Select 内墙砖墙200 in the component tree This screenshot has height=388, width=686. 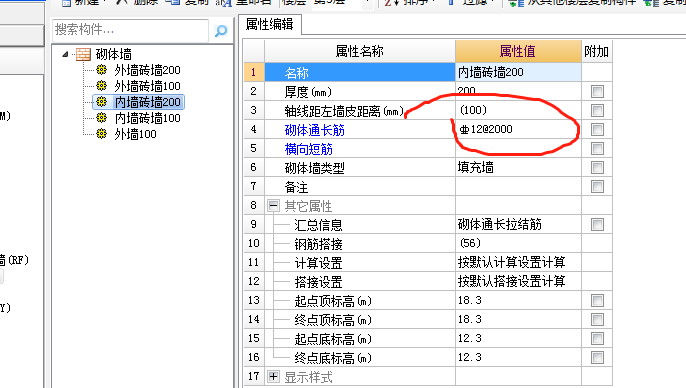[x=147, y=102]
